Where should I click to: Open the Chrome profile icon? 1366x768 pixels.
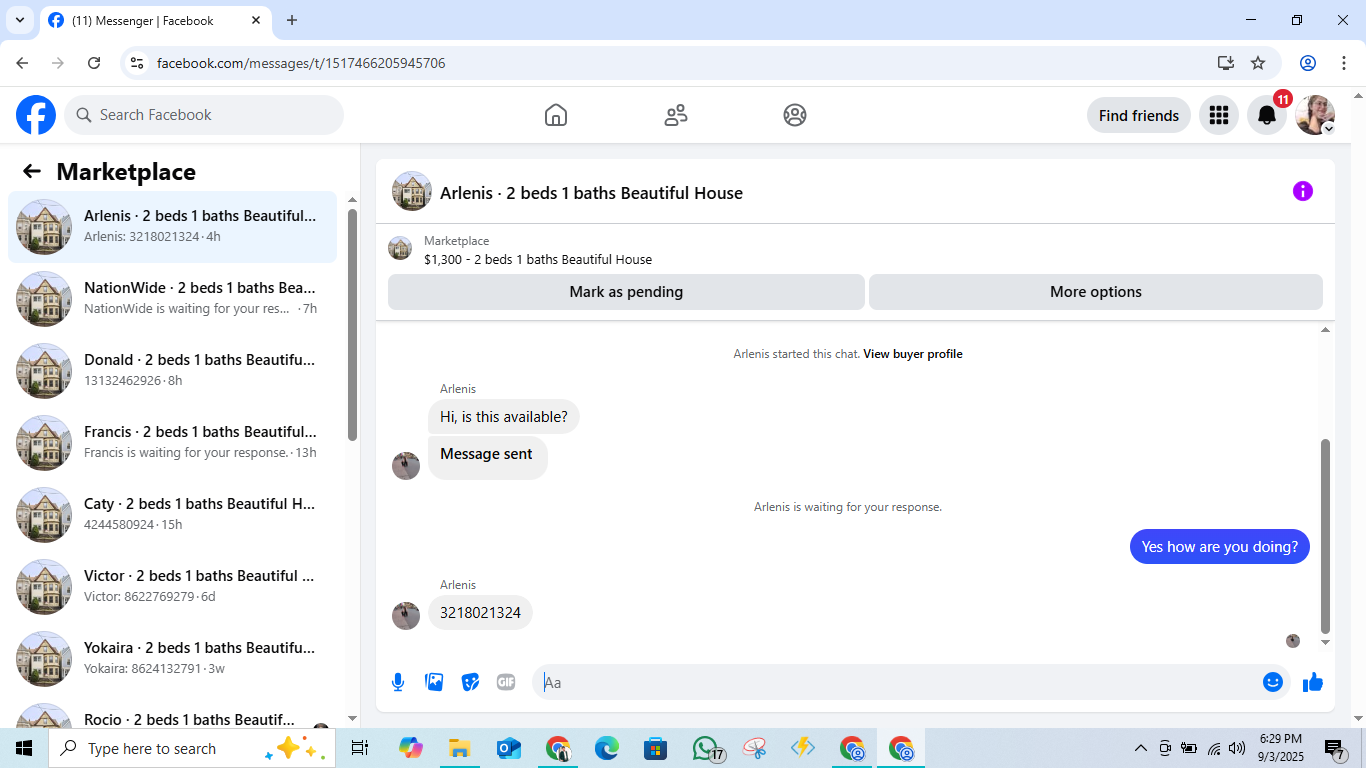pos(1308,63)
